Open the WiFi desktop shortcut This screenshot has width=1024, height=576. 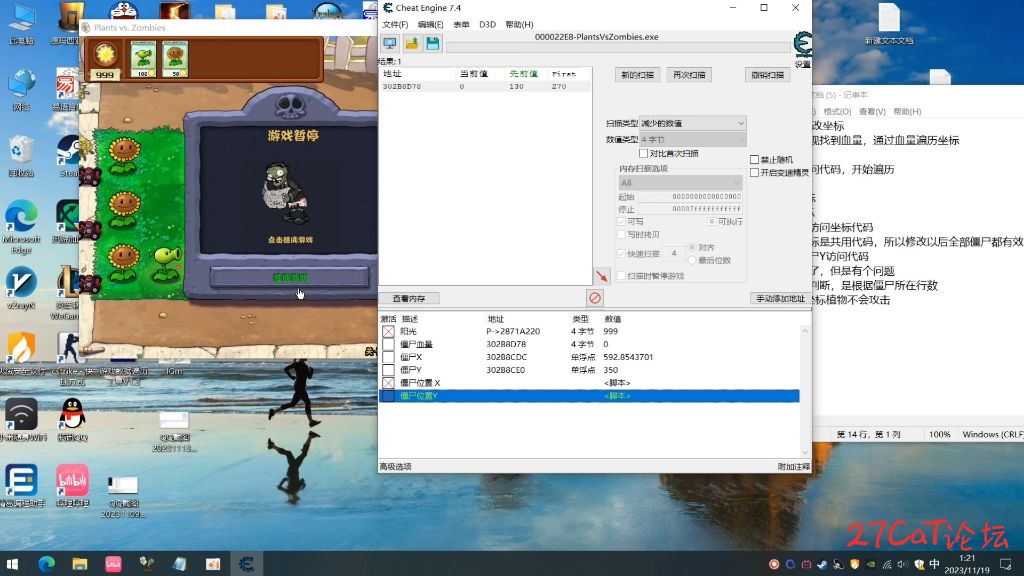[22, 421]
